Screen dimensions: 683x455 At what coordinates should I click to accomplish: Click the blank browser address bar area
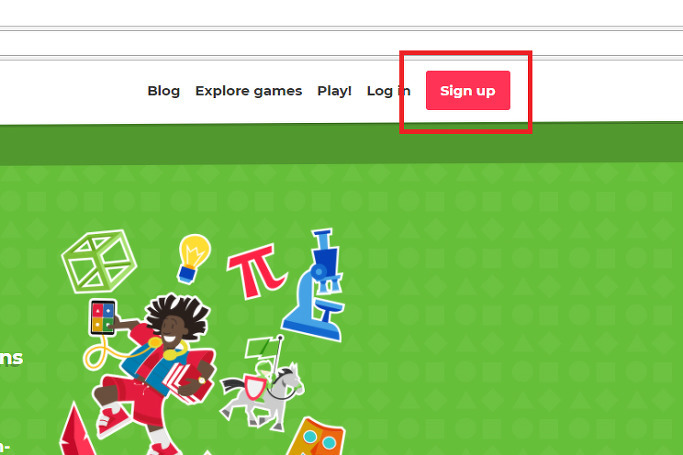tap(342, 43)
